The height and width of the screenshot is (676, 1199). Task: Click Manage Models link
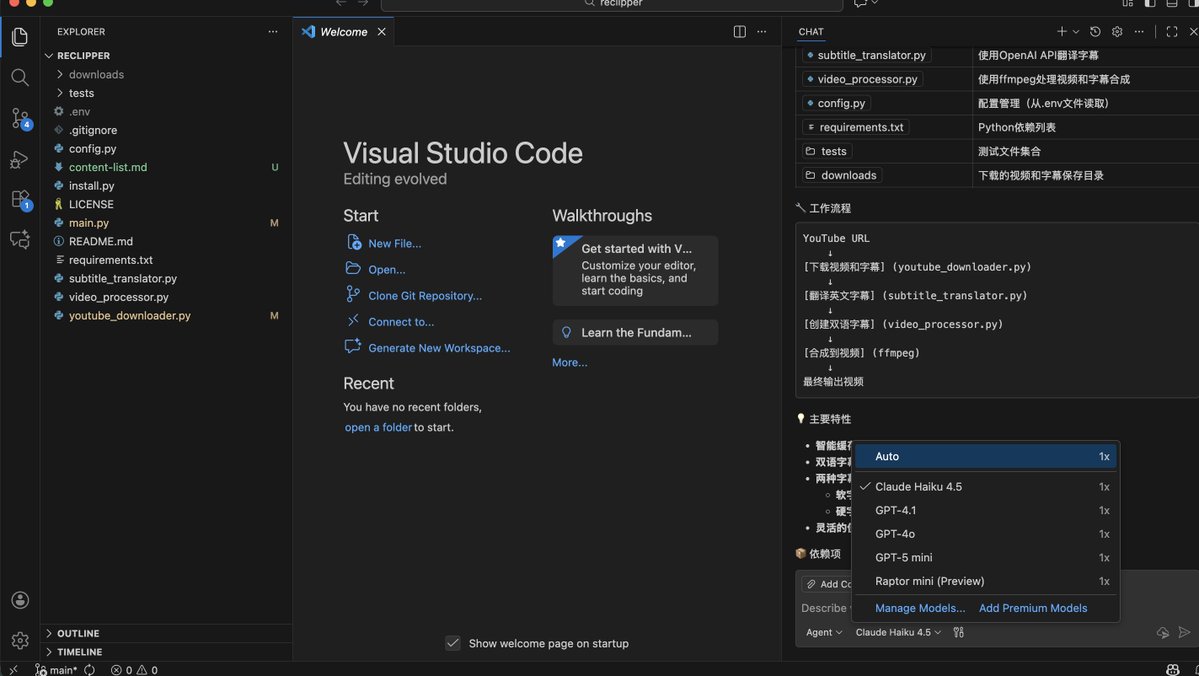920,608
